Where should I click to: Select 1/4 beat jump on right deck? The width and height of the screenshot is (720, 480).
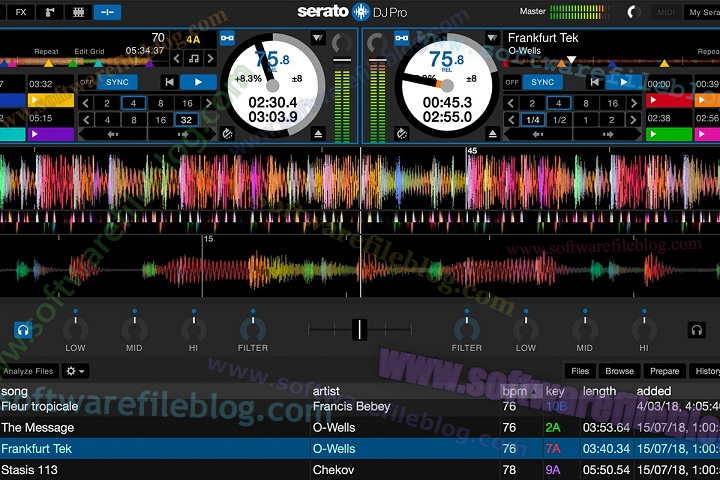(533, 120)
